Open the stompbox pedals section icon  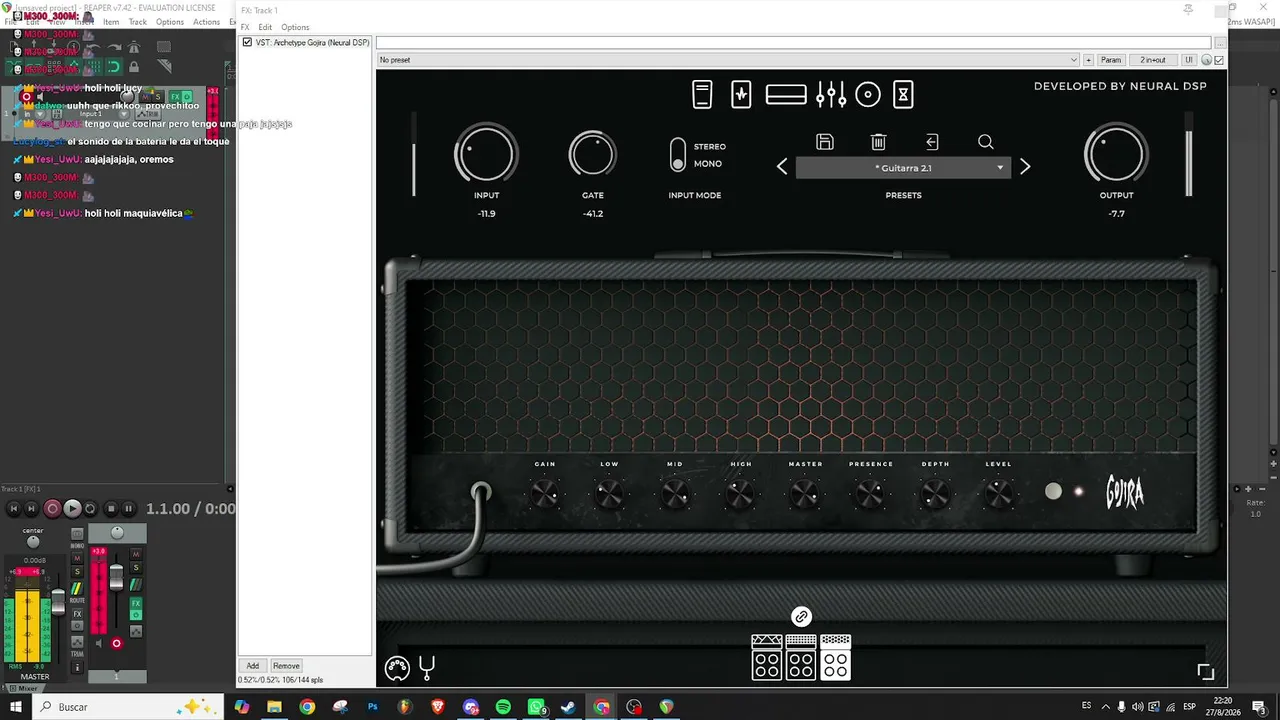point(741,94)
